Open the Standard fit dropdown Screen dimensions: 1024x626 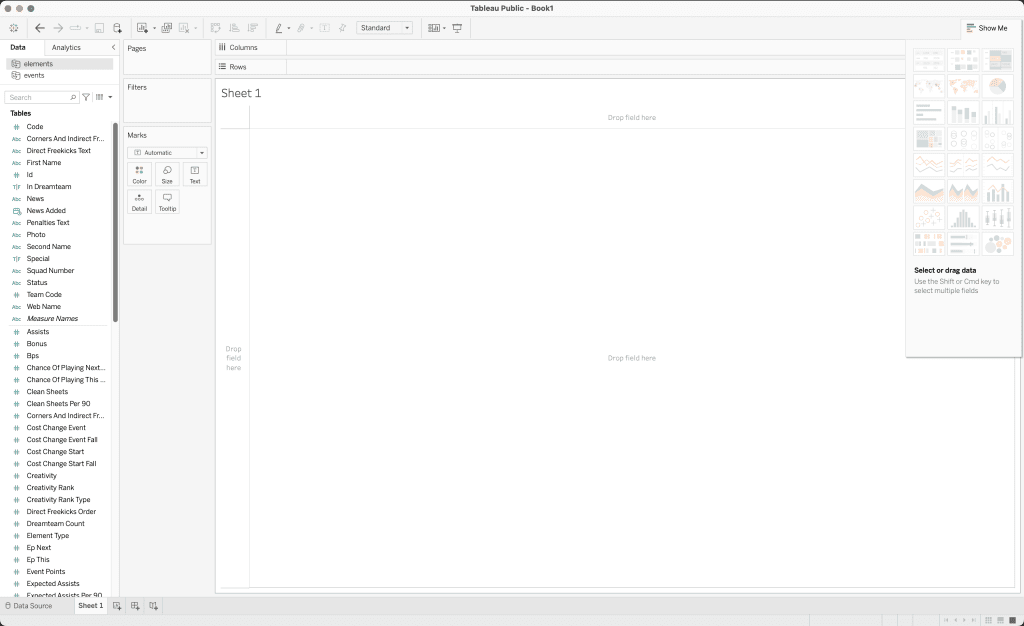point(384,28)
